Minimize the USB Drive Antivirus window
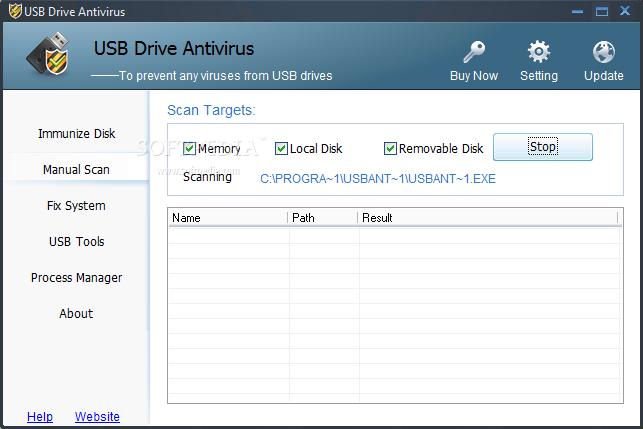 pos(577,11)
